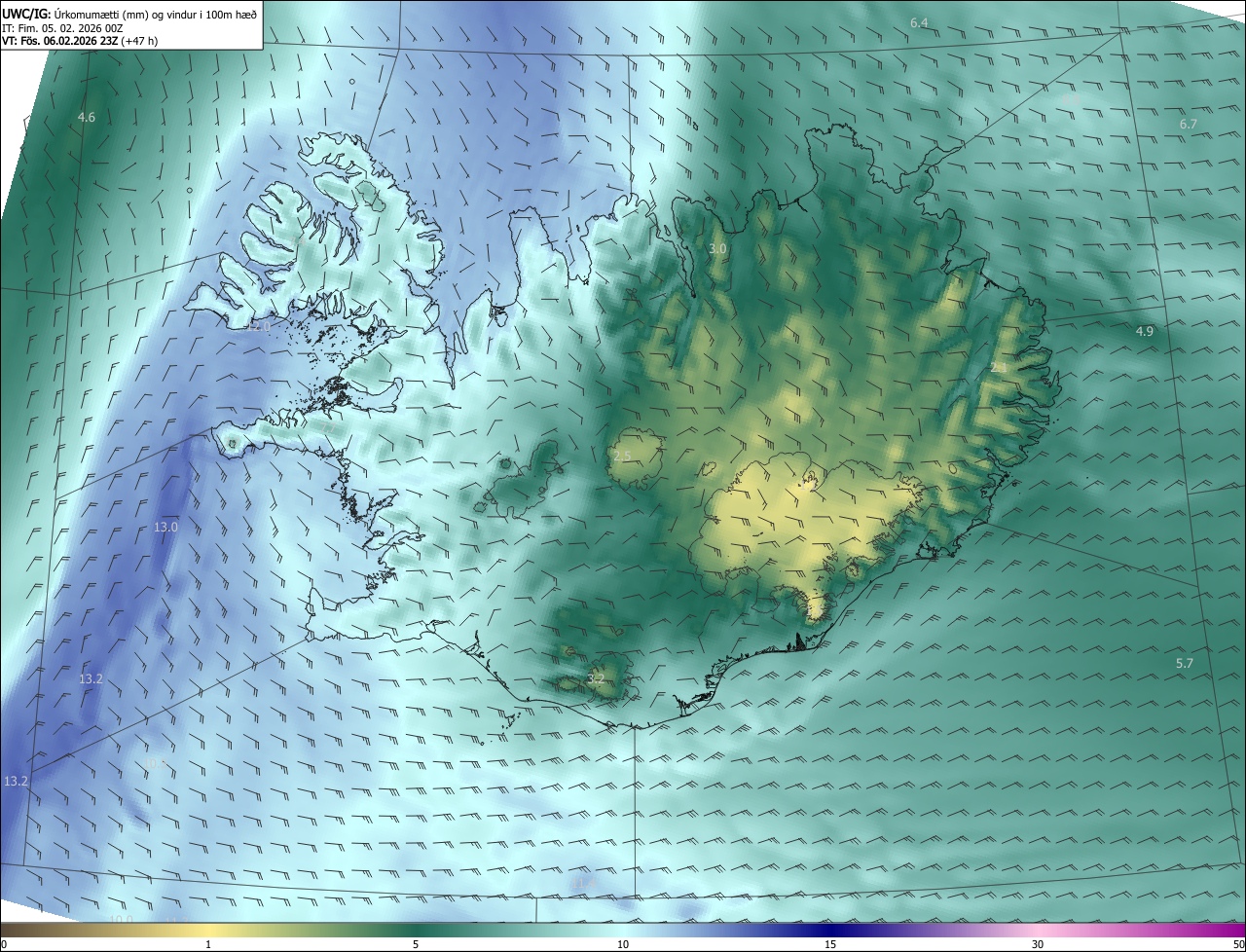Click the '10' tick on the color scale
Screen dimensions: 1246x952
[x=623, y=944]
